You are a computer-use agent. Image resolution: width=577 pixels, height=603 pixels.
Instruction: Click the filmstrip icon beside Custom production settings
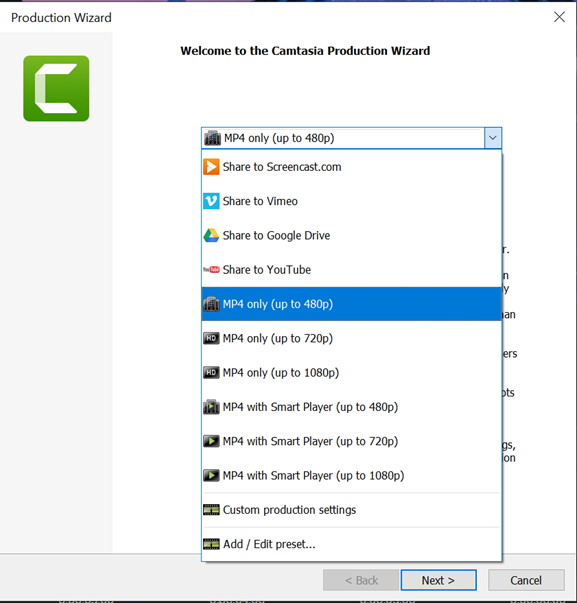click(211, 510)
